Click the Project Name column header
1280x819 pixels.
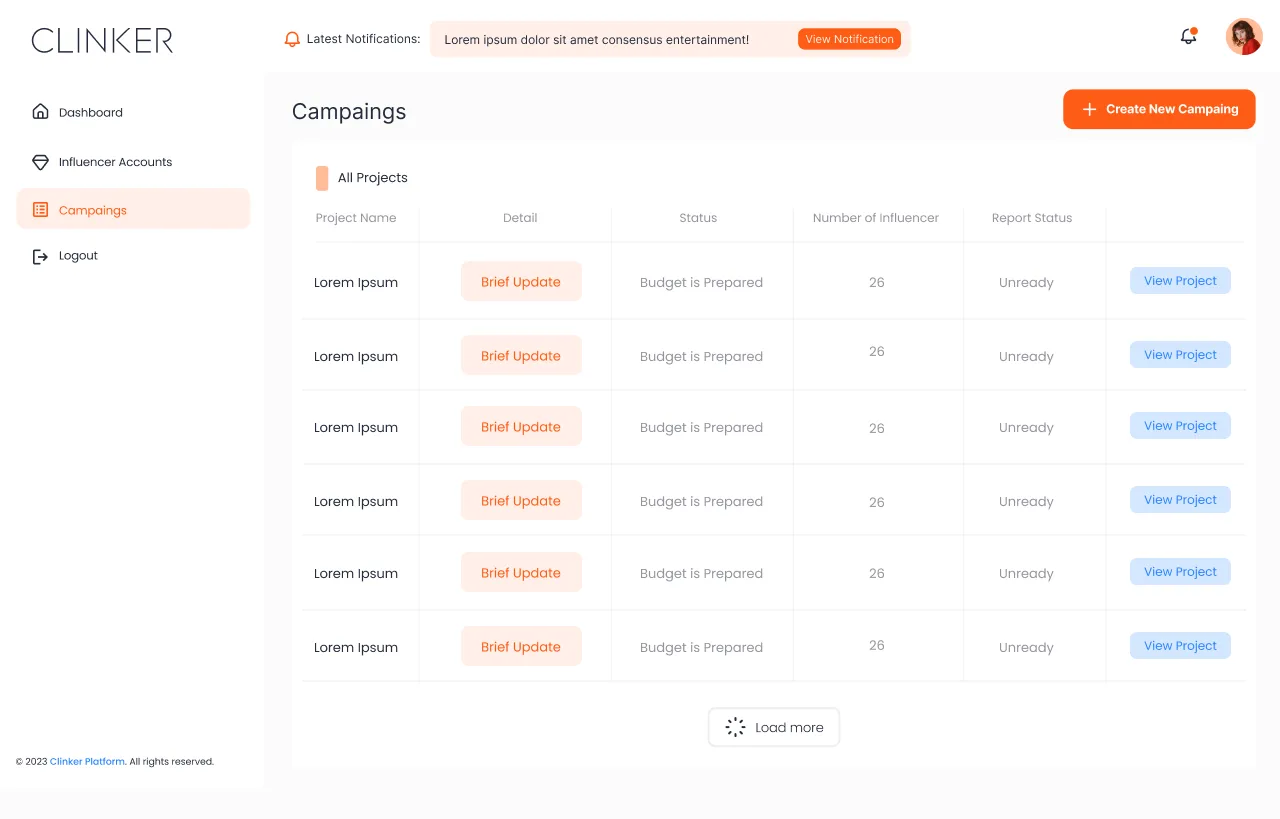[356, 218]
